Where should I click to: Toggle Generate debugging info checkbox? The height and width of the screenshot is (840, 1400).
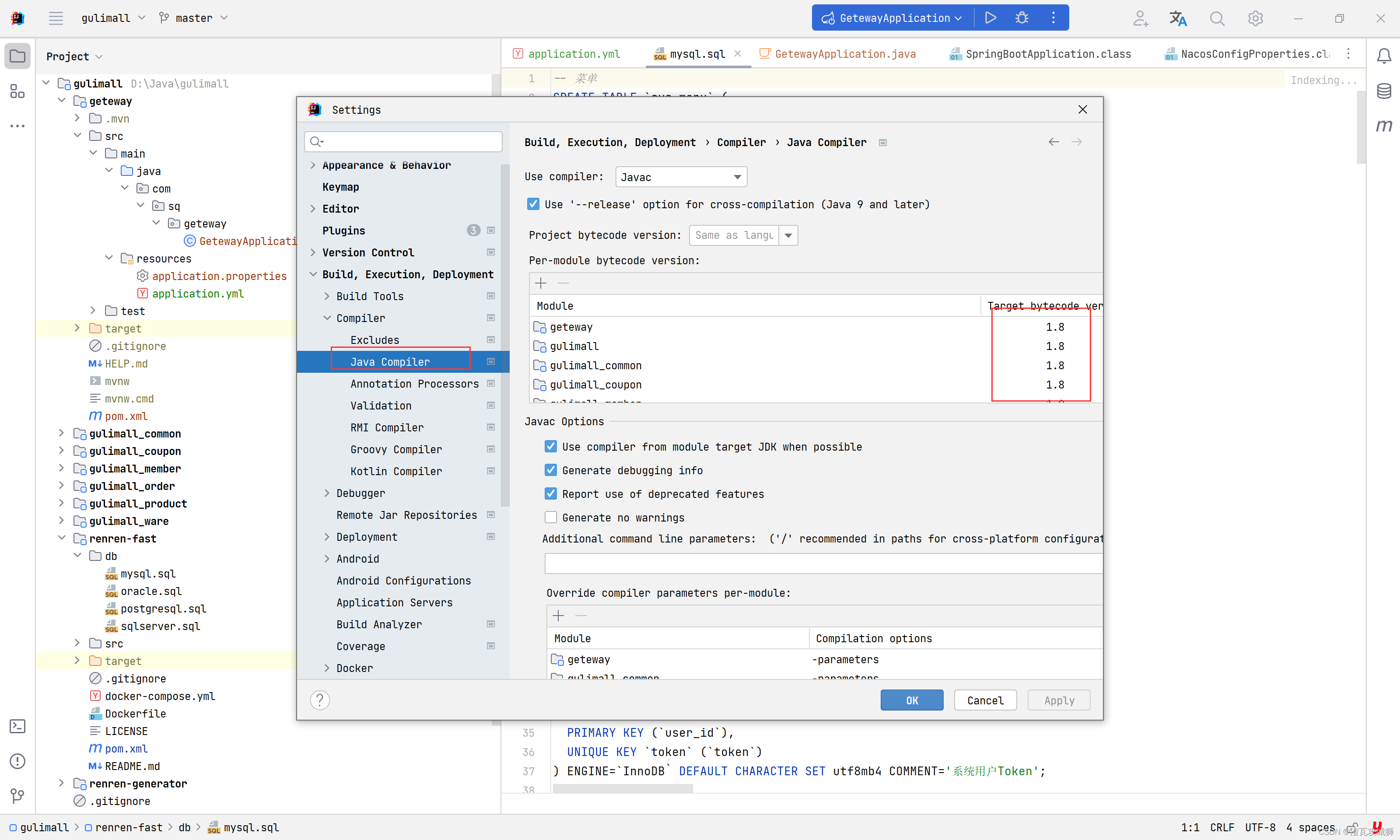pyautogui.click(x=551, y=470)
